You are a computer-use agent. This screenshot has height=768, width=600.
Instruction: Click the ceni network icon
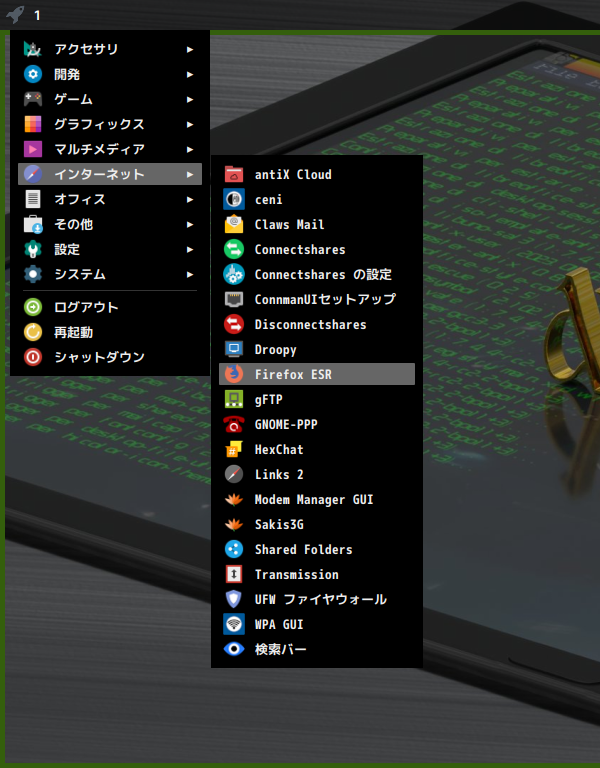234,199
